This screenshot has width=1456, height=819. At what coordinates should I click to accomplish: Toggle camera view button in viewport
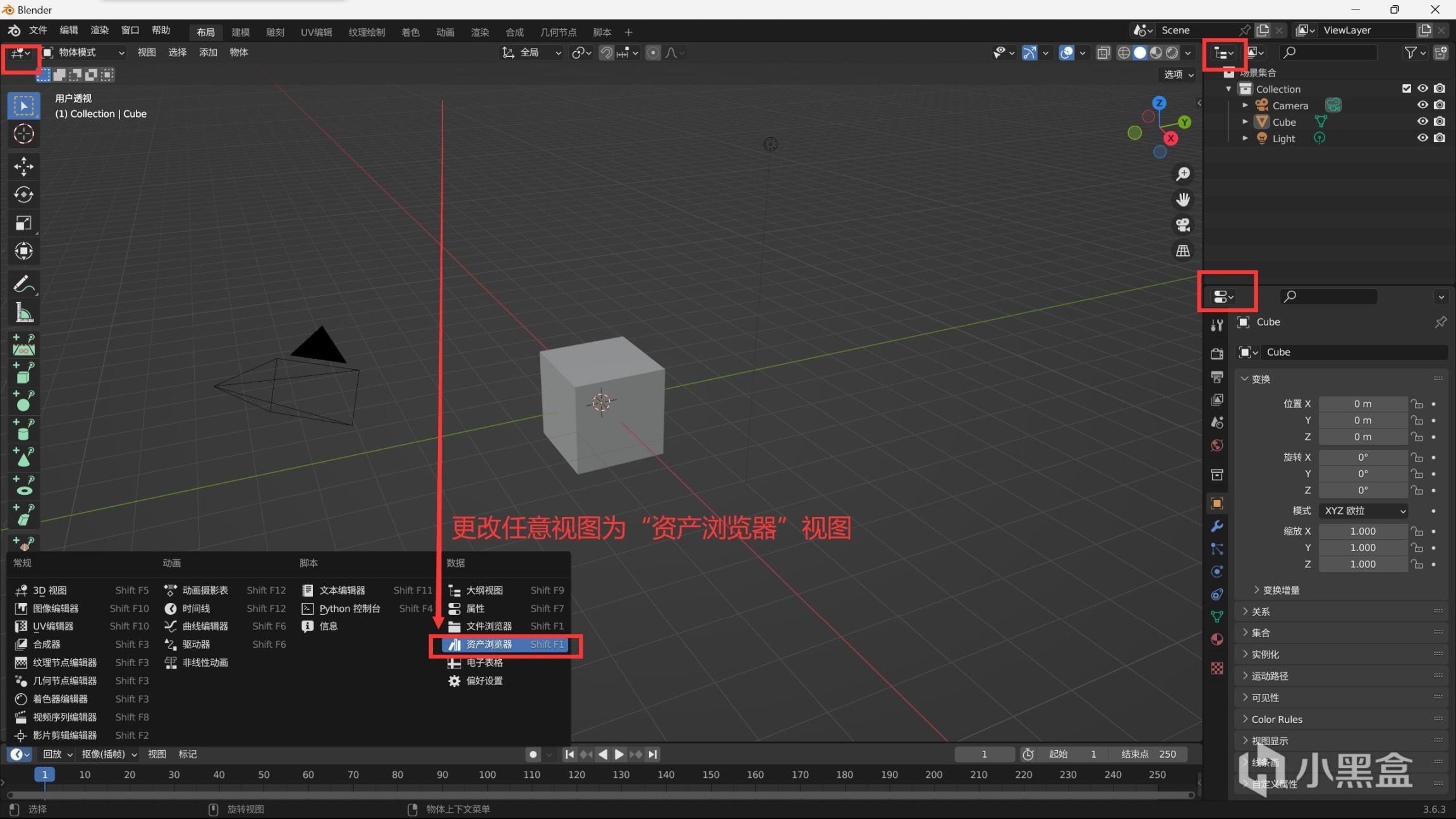pos(1182,224)
